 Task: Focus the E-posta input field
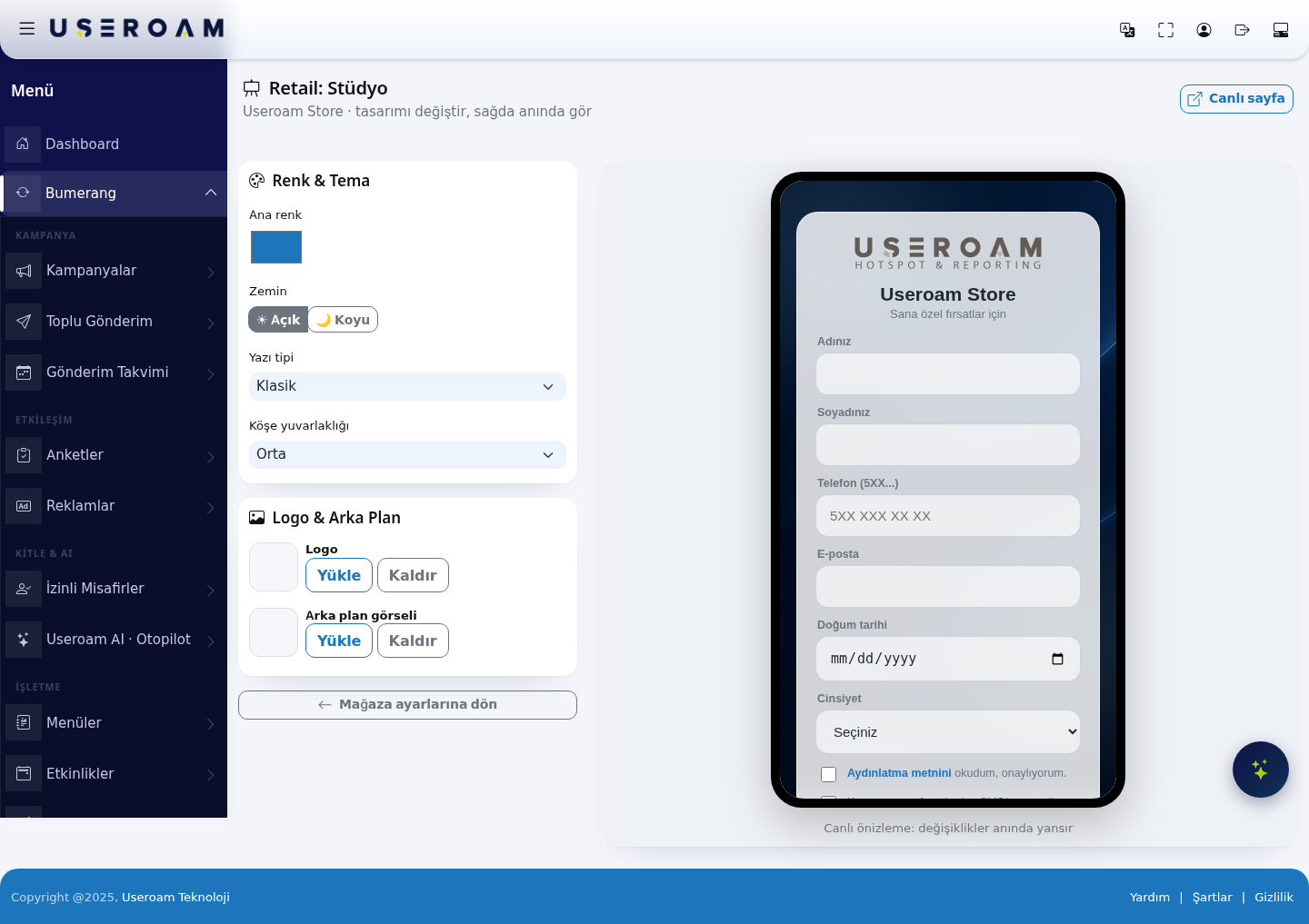coord(948,587)
